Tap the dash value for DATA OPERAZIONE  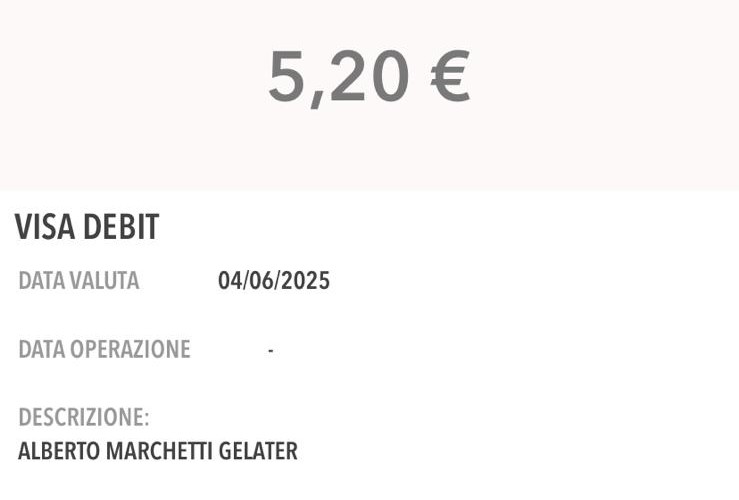271,351
